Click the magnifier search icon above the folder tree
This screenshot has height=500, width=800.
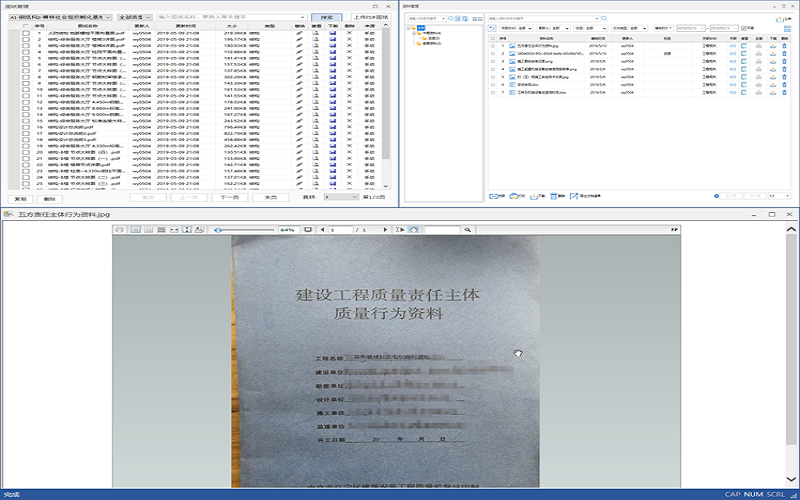(451, 18)
